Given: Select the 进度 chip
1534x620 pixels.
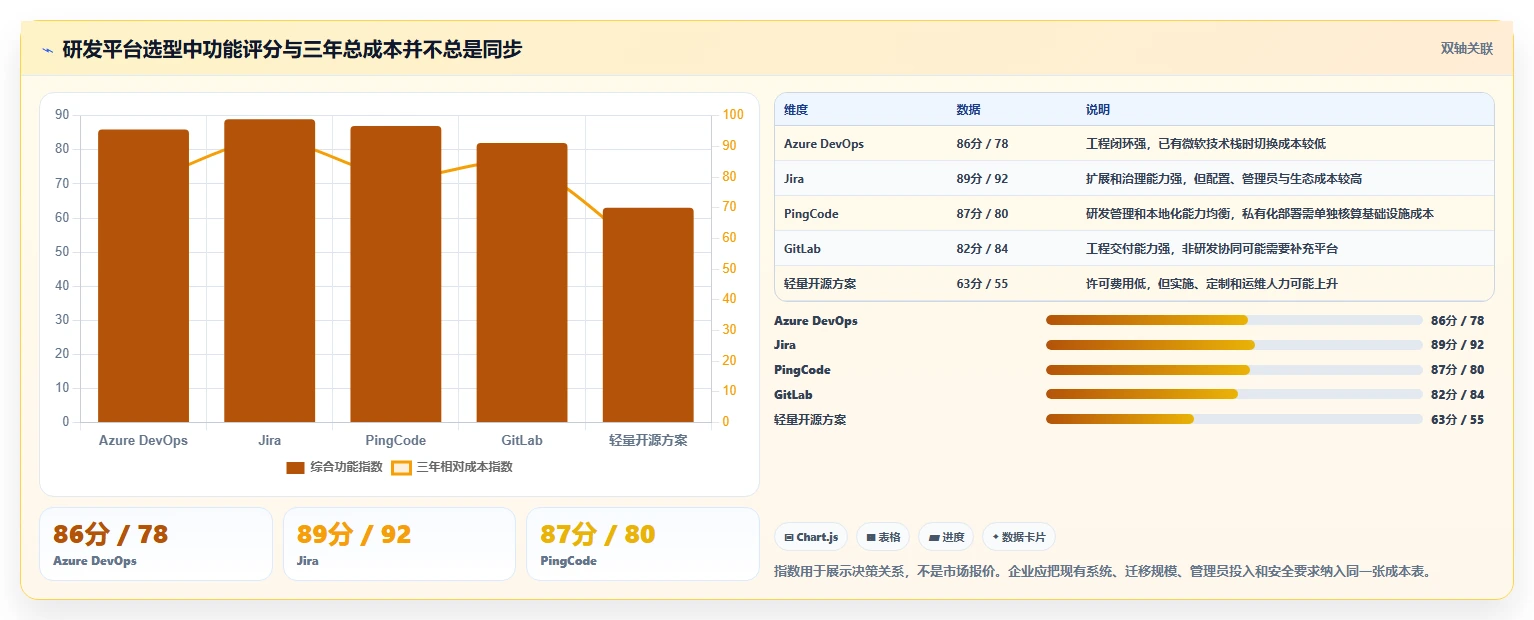Looking at the screenshot, I should click(946, 537).
